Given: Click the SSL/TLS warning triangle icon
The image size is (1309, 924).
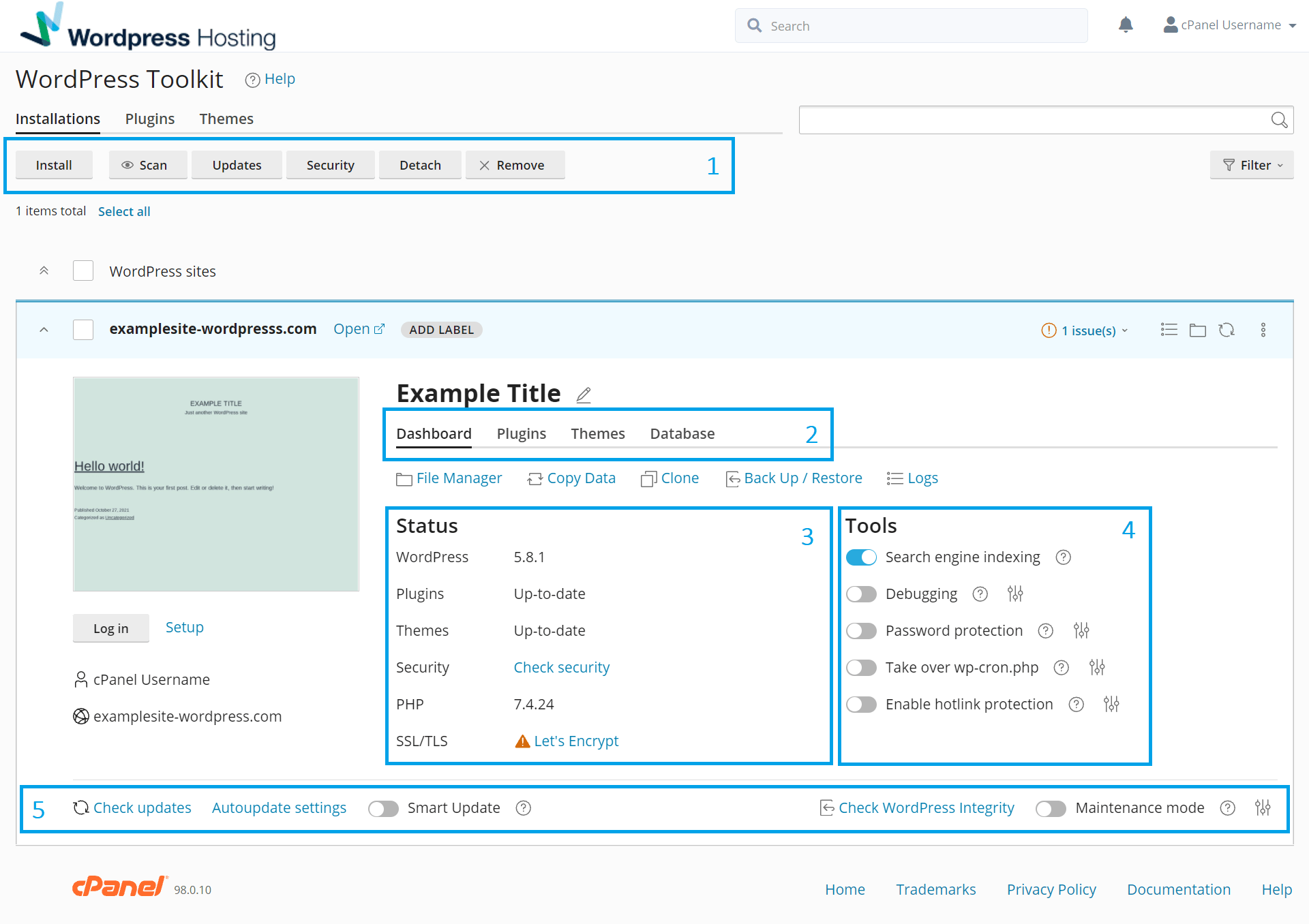Looking at the screenshot, I should (522, 741).
